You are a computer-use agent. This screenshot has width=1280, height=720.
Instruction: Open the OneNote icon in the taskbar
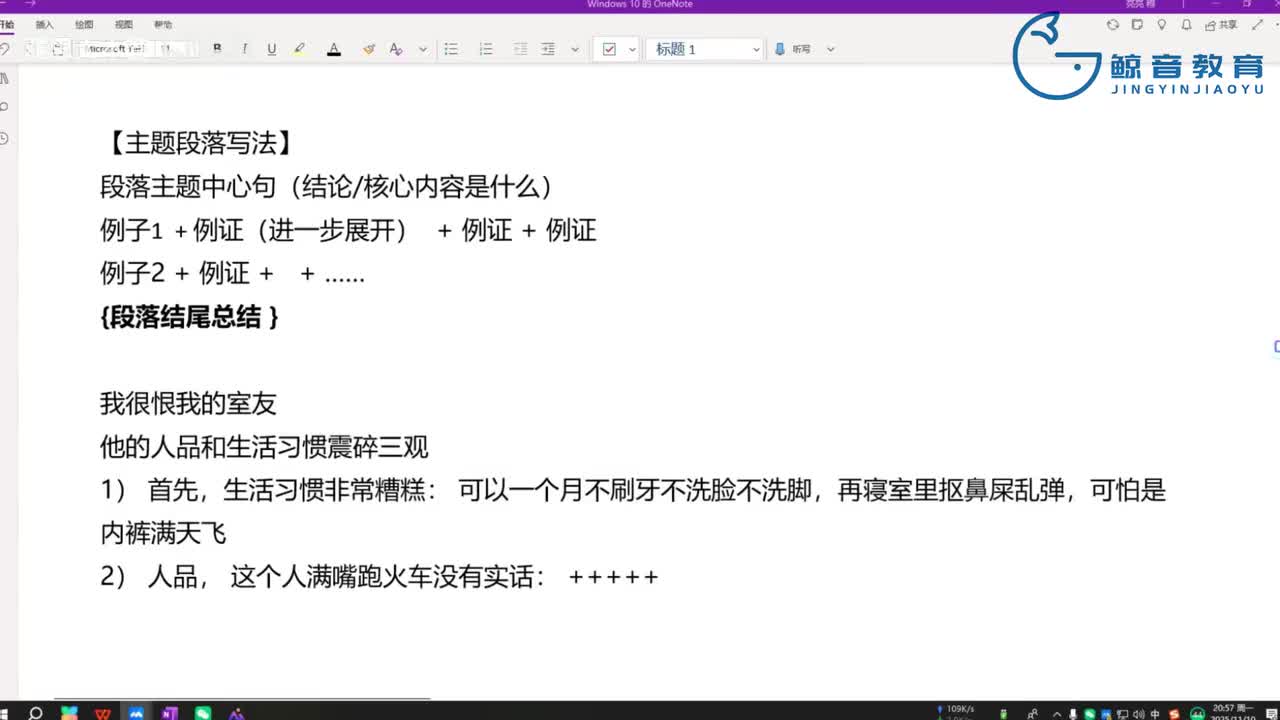pos(169,713)
